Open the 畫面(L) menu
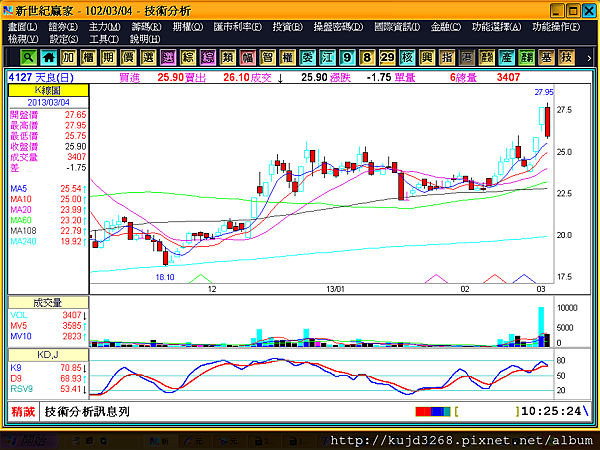This screenshot has width=600, height=450. tap(23, 27)
